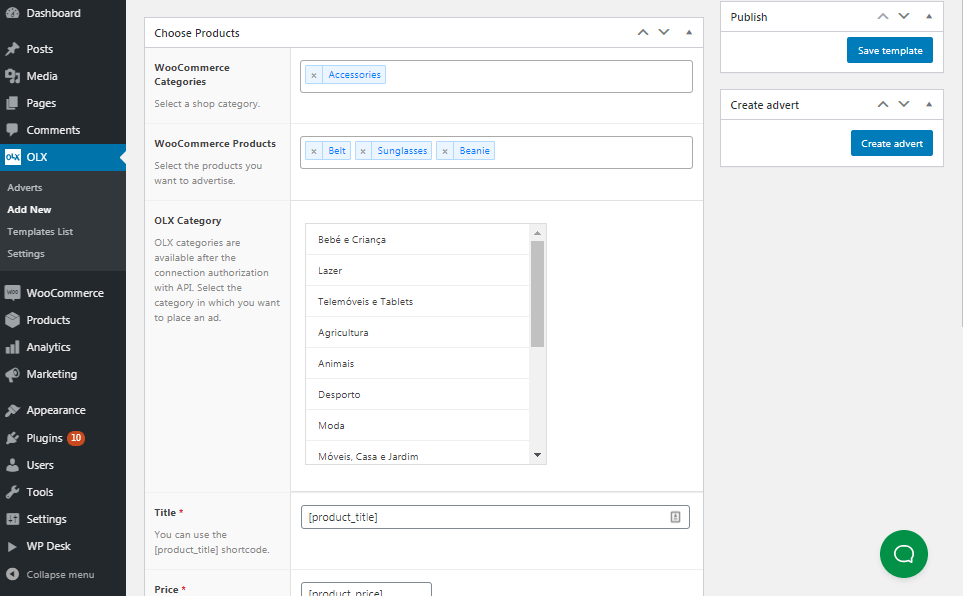Move Publish panel down

pos(904,17)
